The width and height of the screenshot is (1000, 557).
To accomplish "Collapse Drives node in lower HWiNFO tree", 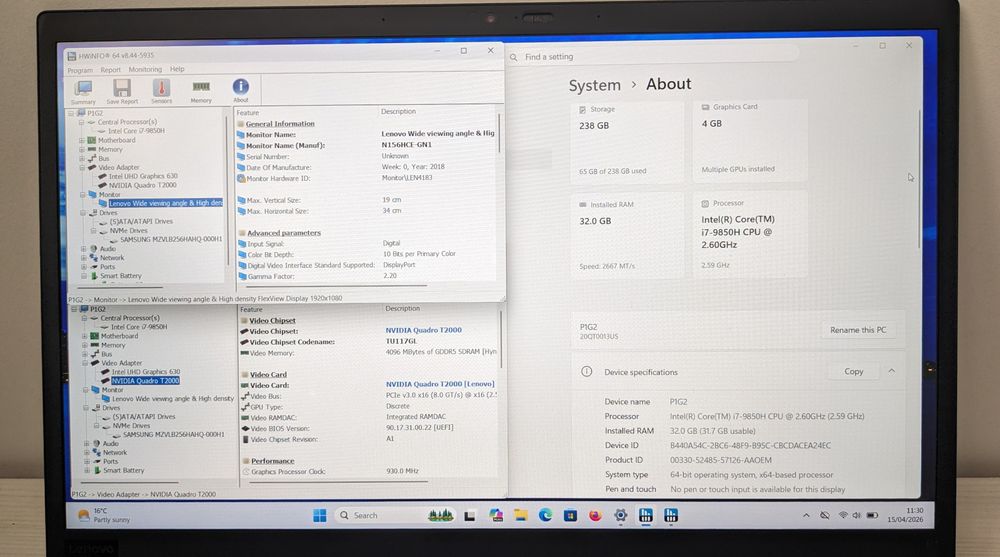I will pyautogui.click(x=85, y=408).
